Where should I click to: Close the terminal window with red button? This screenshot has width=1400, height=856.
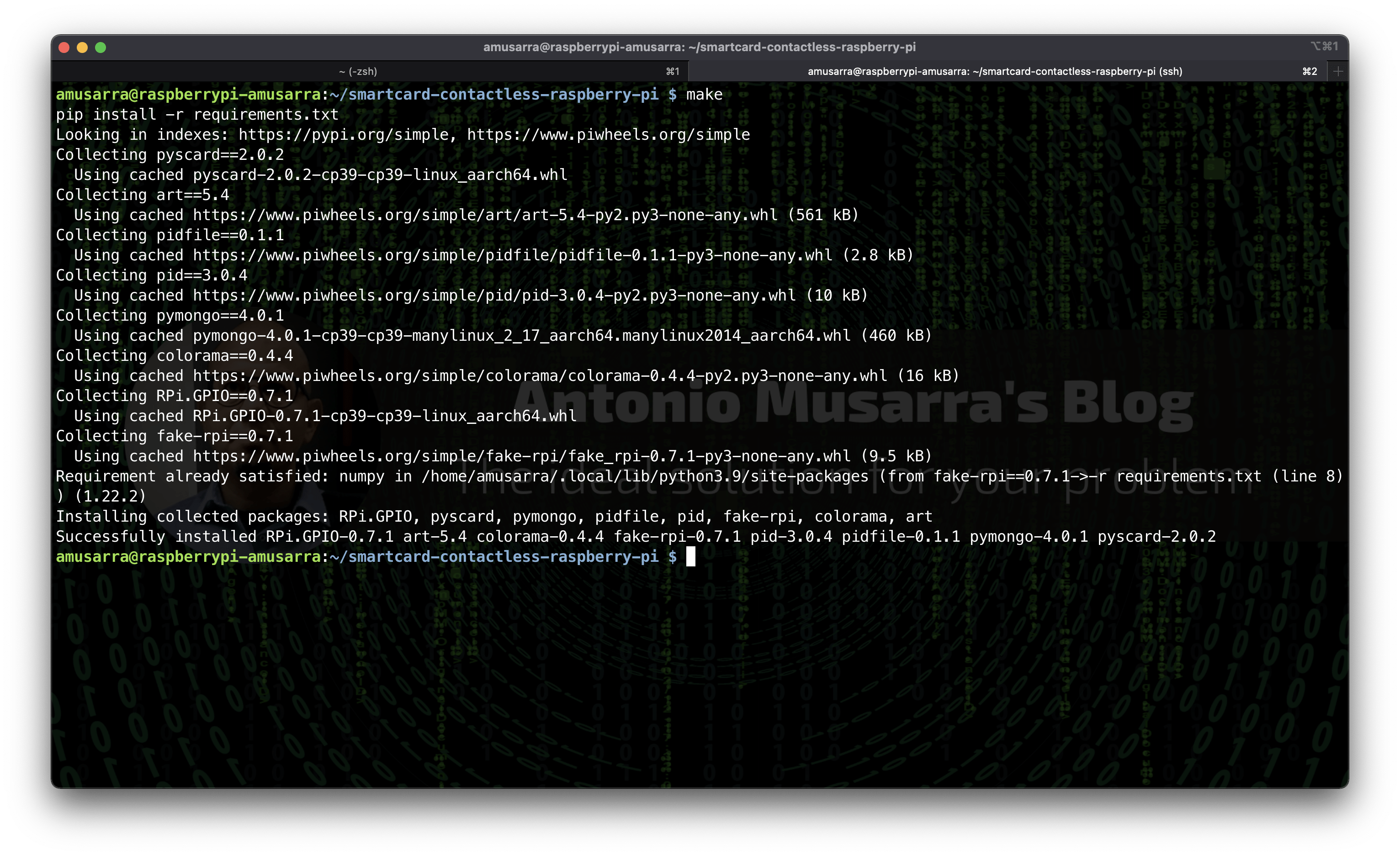click(x=64, y=47)
